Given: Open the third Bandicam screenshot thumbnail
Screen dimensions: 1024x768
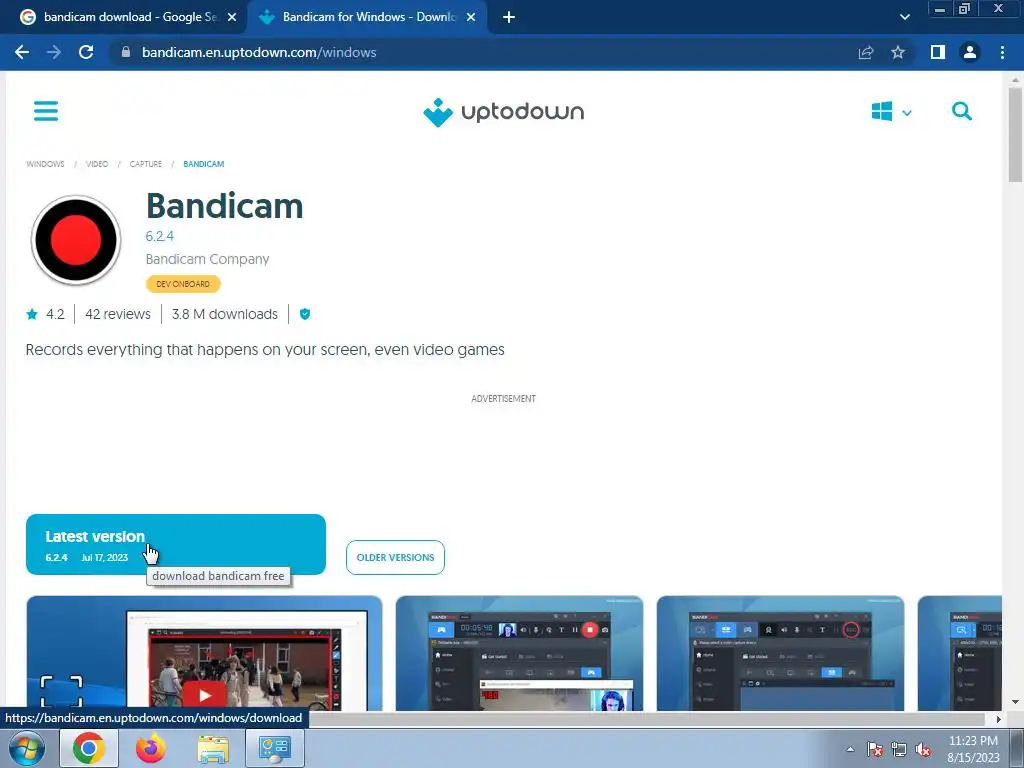Looking at the screenshot, I should [x=780, y=653].
